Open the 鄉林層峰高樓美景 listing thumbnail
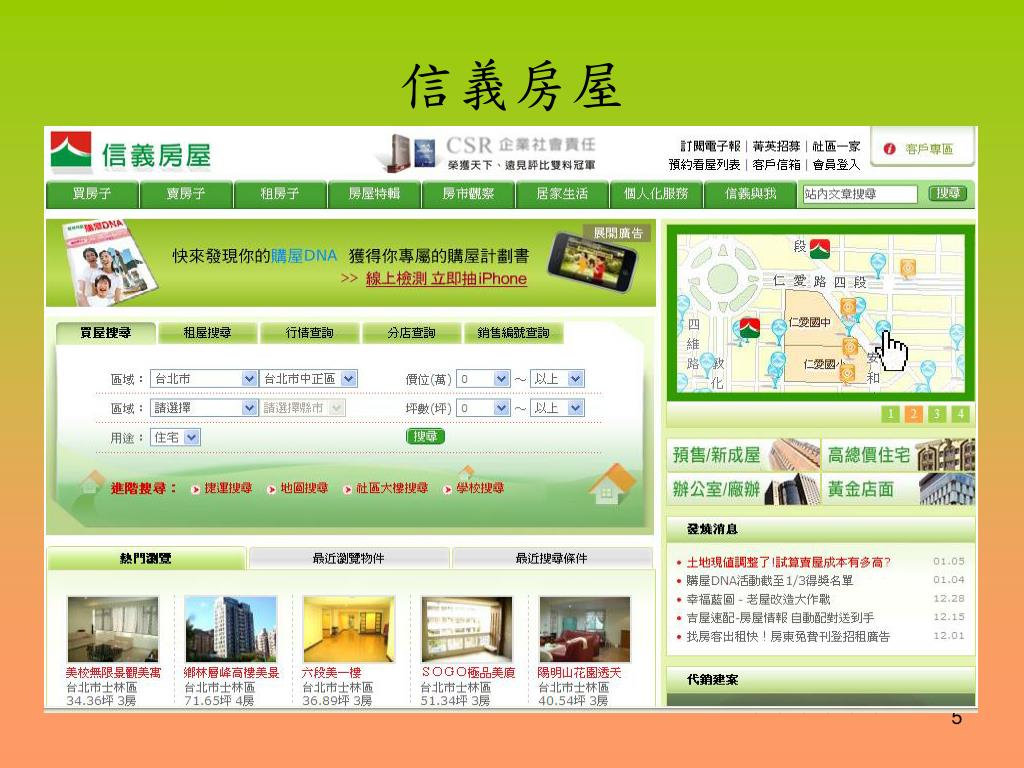This screenshot has height=768, width=1024. coord(231,630)
